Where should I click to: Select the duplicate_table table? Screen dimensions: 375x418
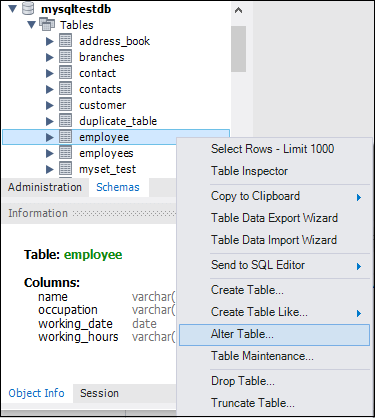click(118, 121)
